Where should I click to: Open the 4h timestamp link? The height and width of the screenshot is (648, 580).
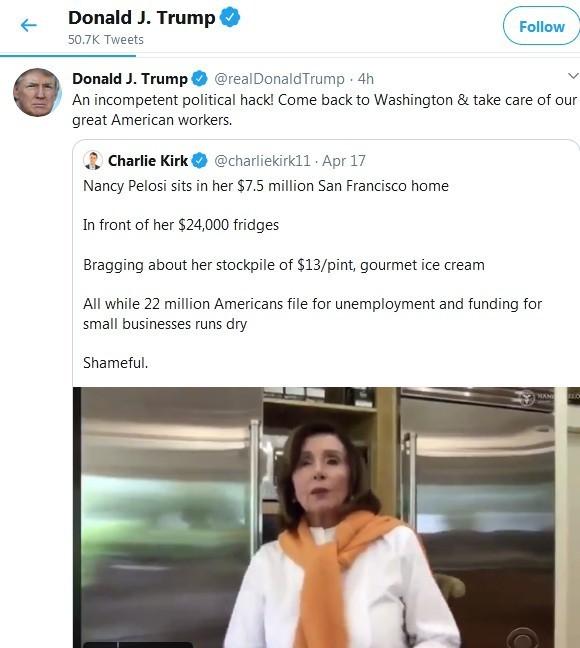(365, 79)
